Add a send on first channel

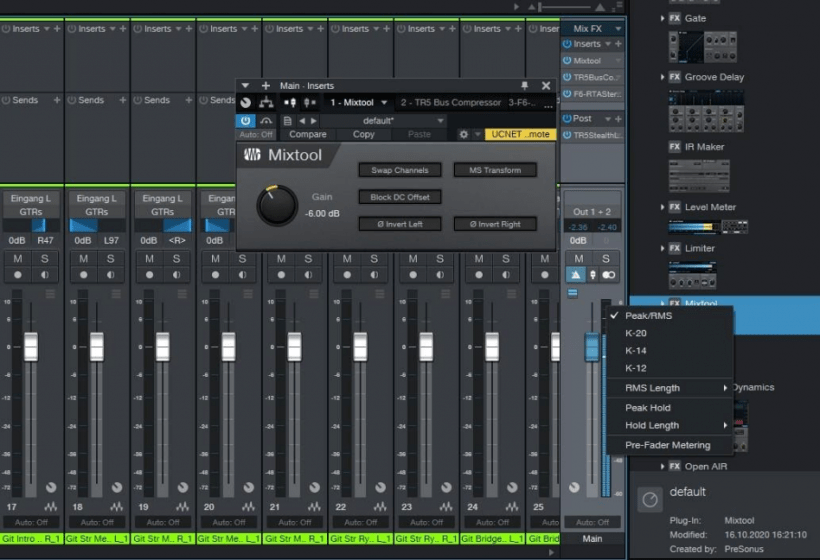point(56,100)
